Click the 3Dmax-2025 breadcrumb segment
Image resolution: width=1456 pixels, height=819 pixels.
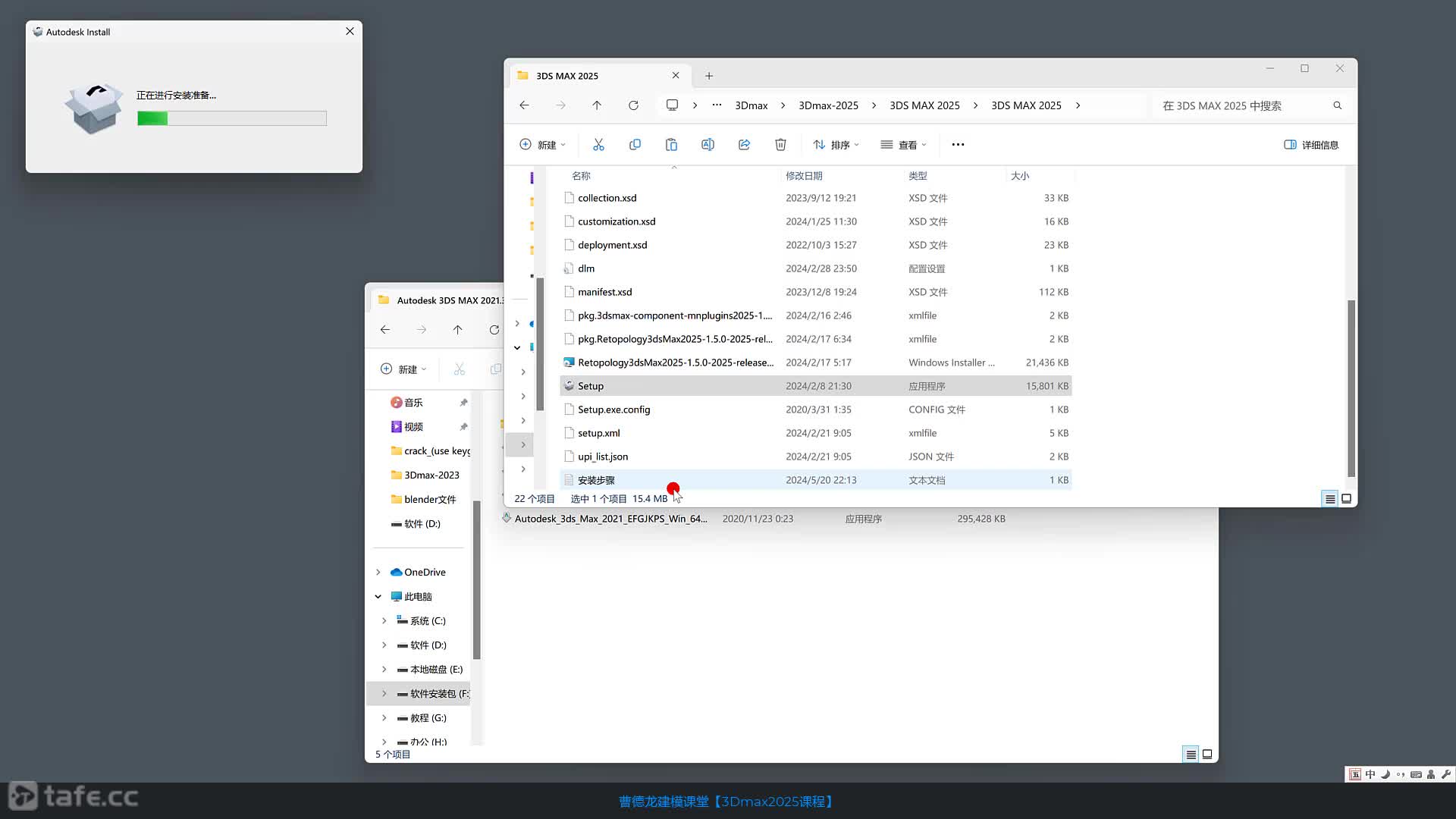click(828, 105)
